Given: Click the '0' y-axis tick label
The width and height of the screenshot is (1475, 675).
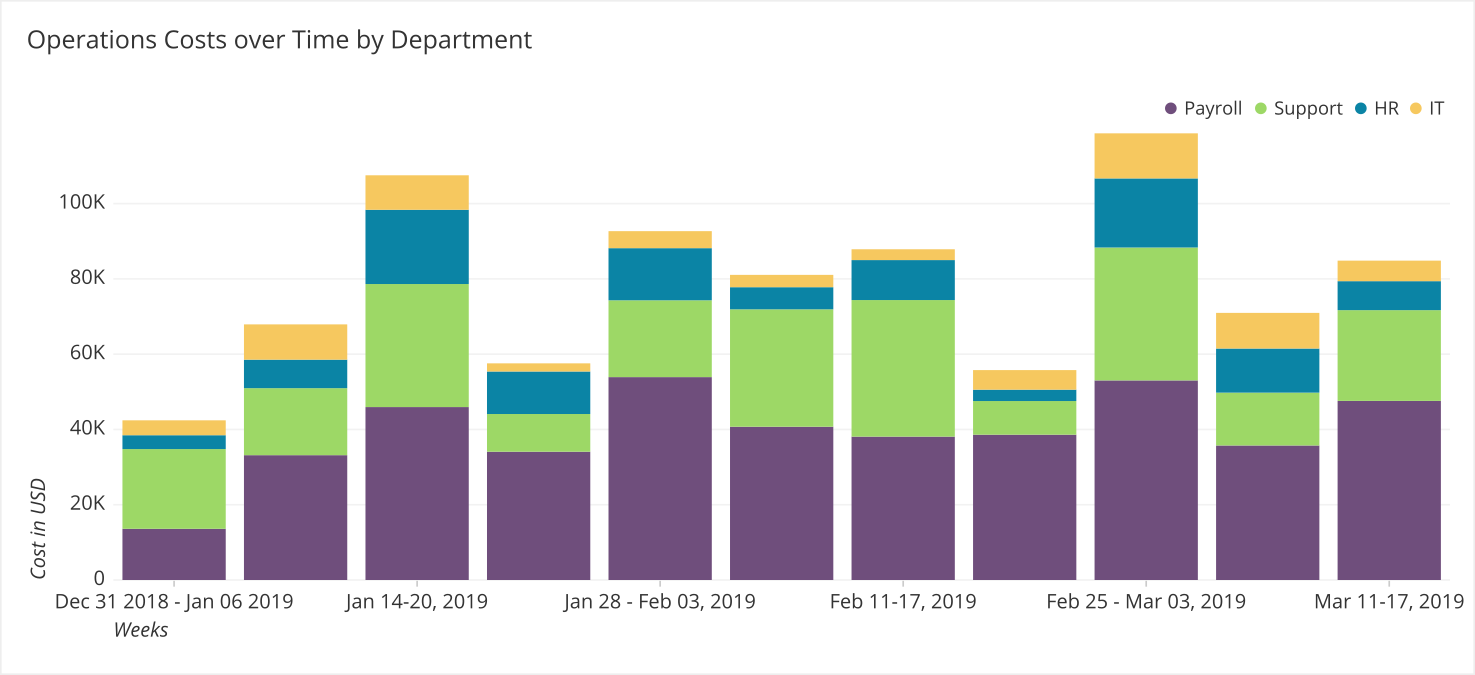Looking at the screenshot, I should click(x=99, y=579).
